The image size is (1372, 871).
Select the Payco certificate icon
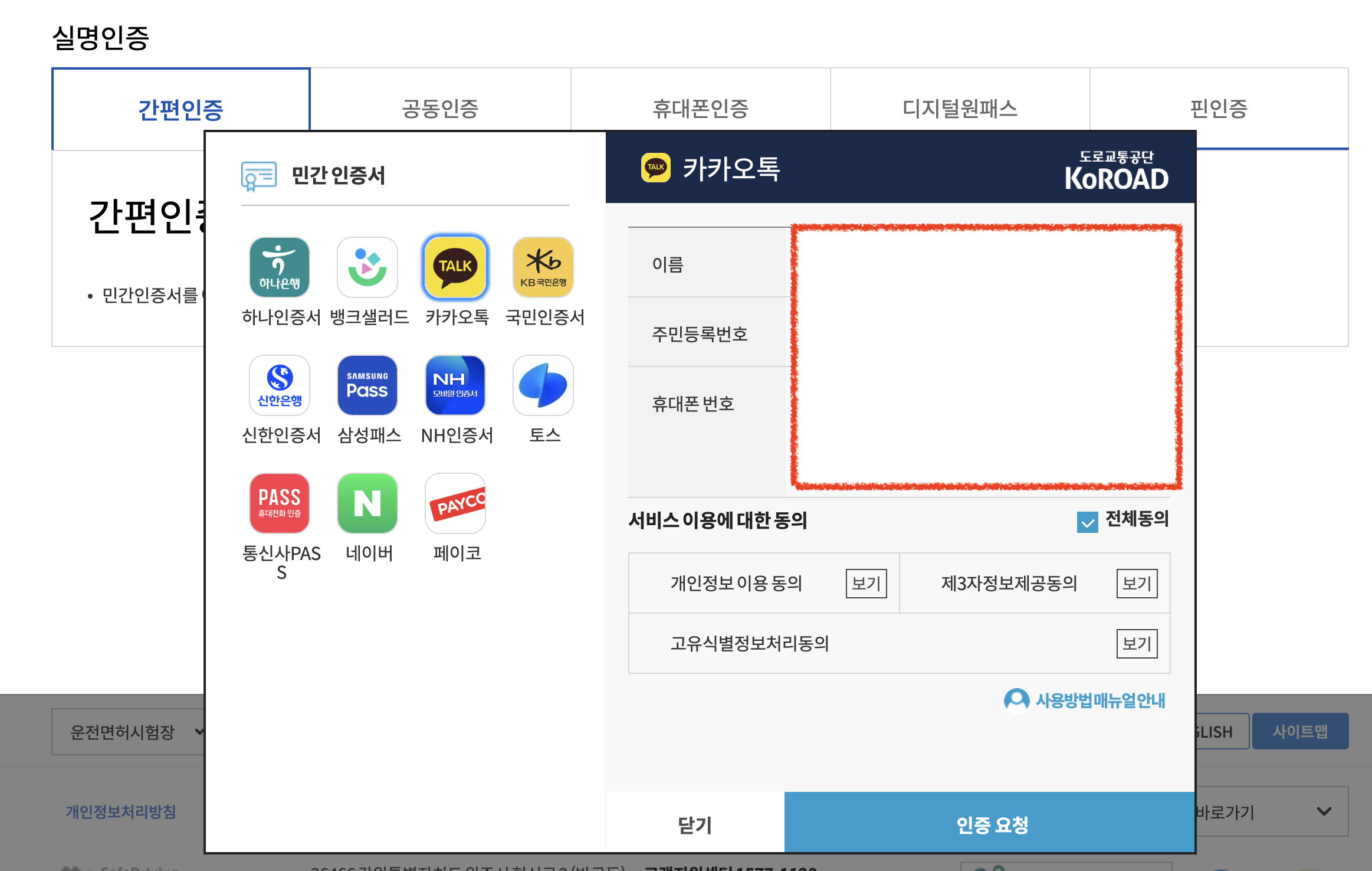[455, 503]
